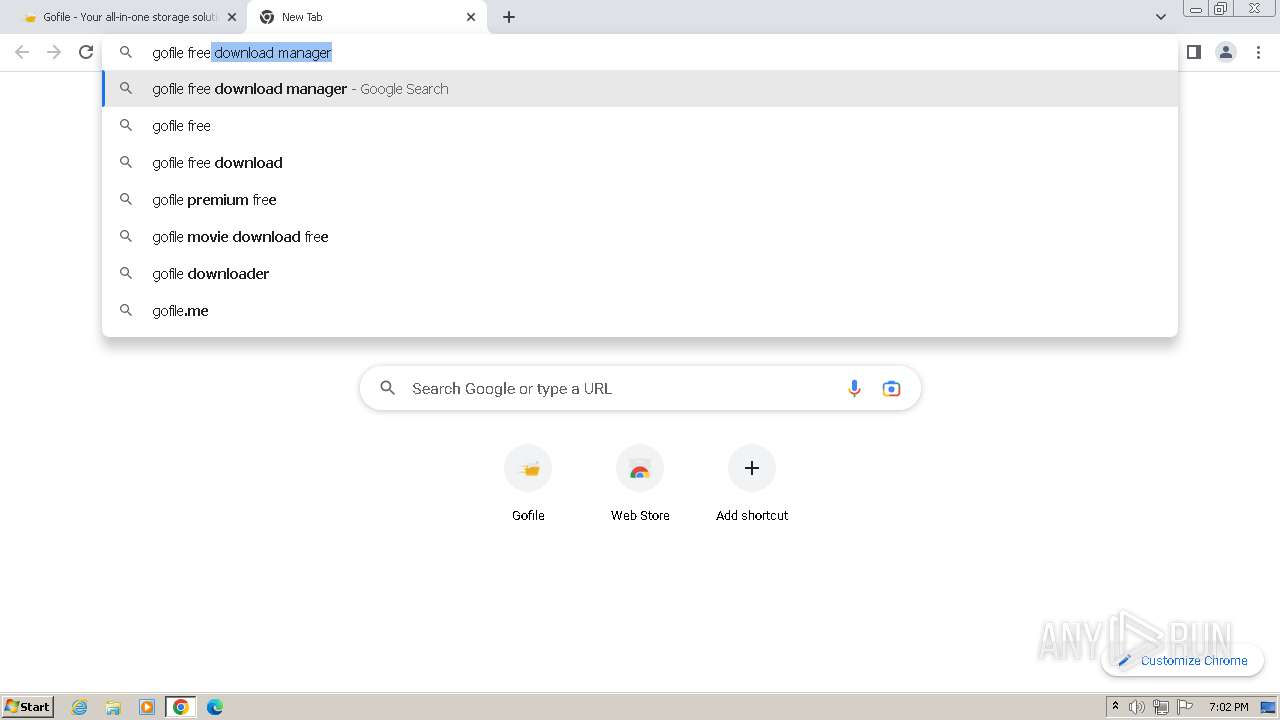This screenshot has width=1280, height=720.
Task: Open the side panel icon
Action: tap(1193, 52)
